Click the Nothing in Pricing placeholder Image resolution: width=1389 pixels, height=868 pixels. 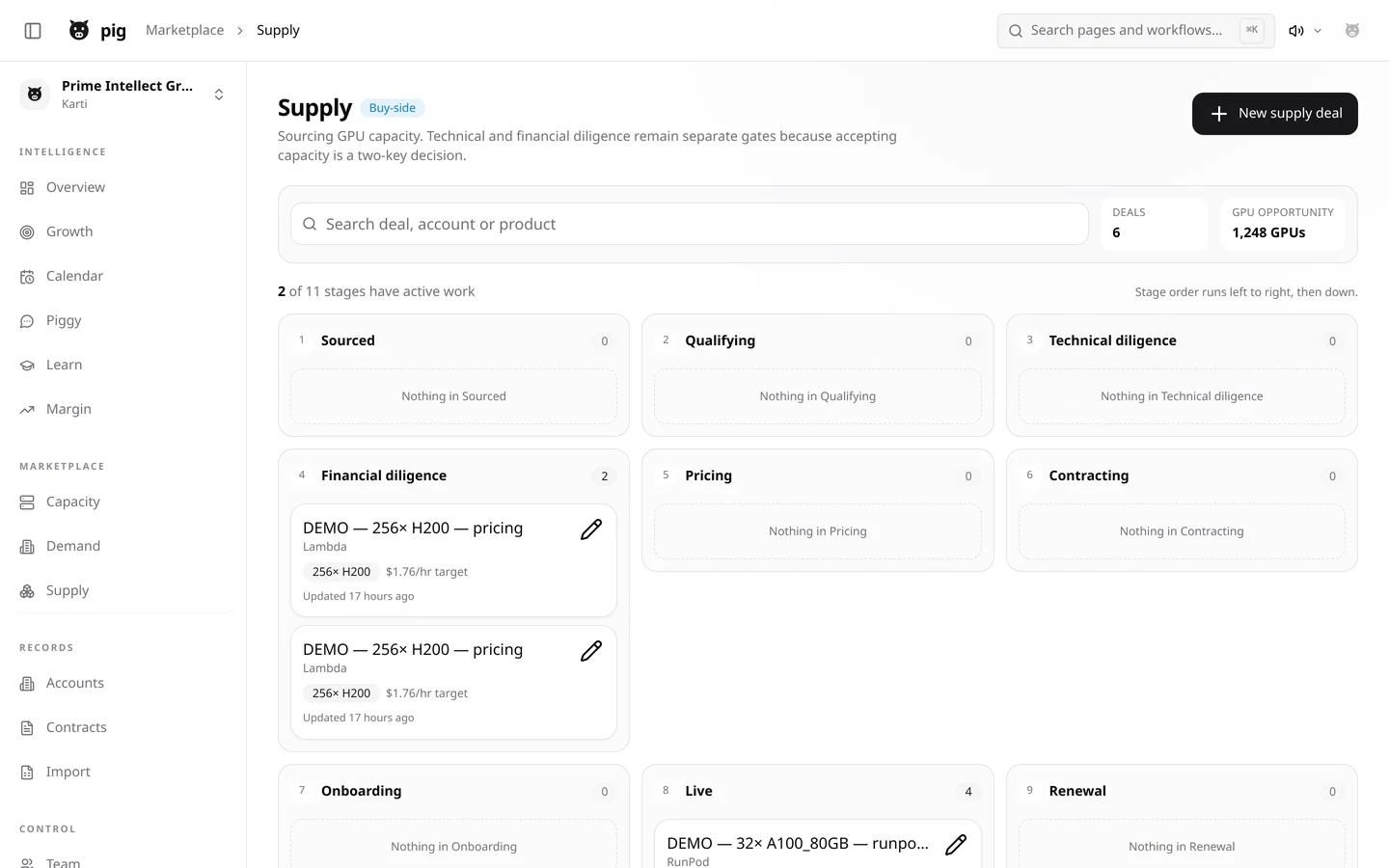817,531
